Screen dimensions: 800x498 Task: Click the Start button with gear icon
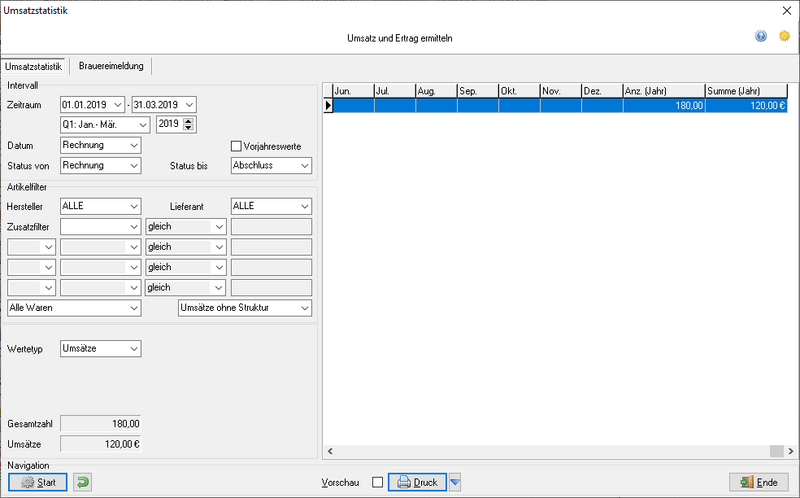coord(38,482)
